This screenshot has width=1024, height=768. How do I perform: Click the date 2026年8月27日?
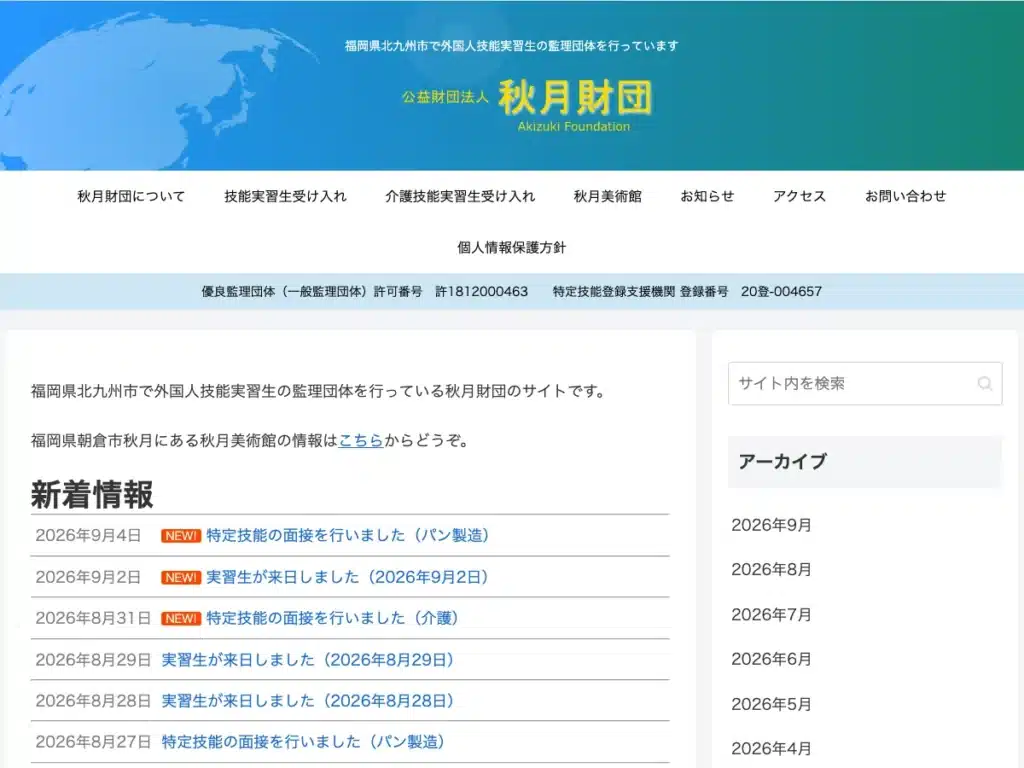pyautogui.click(x=93, y=742)
